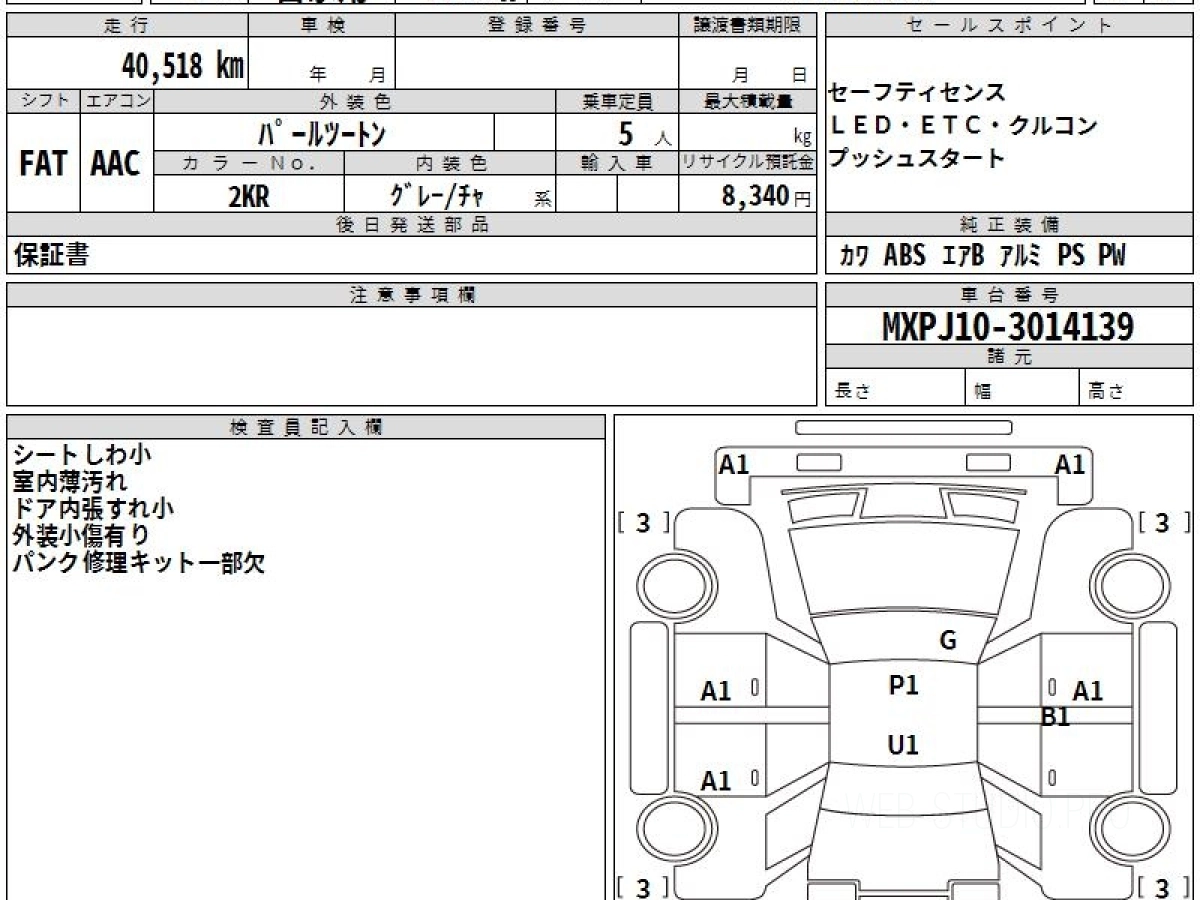1200x900 pixels.
Task: Click the U1 dent mark on roof
Action: [903, 745]
